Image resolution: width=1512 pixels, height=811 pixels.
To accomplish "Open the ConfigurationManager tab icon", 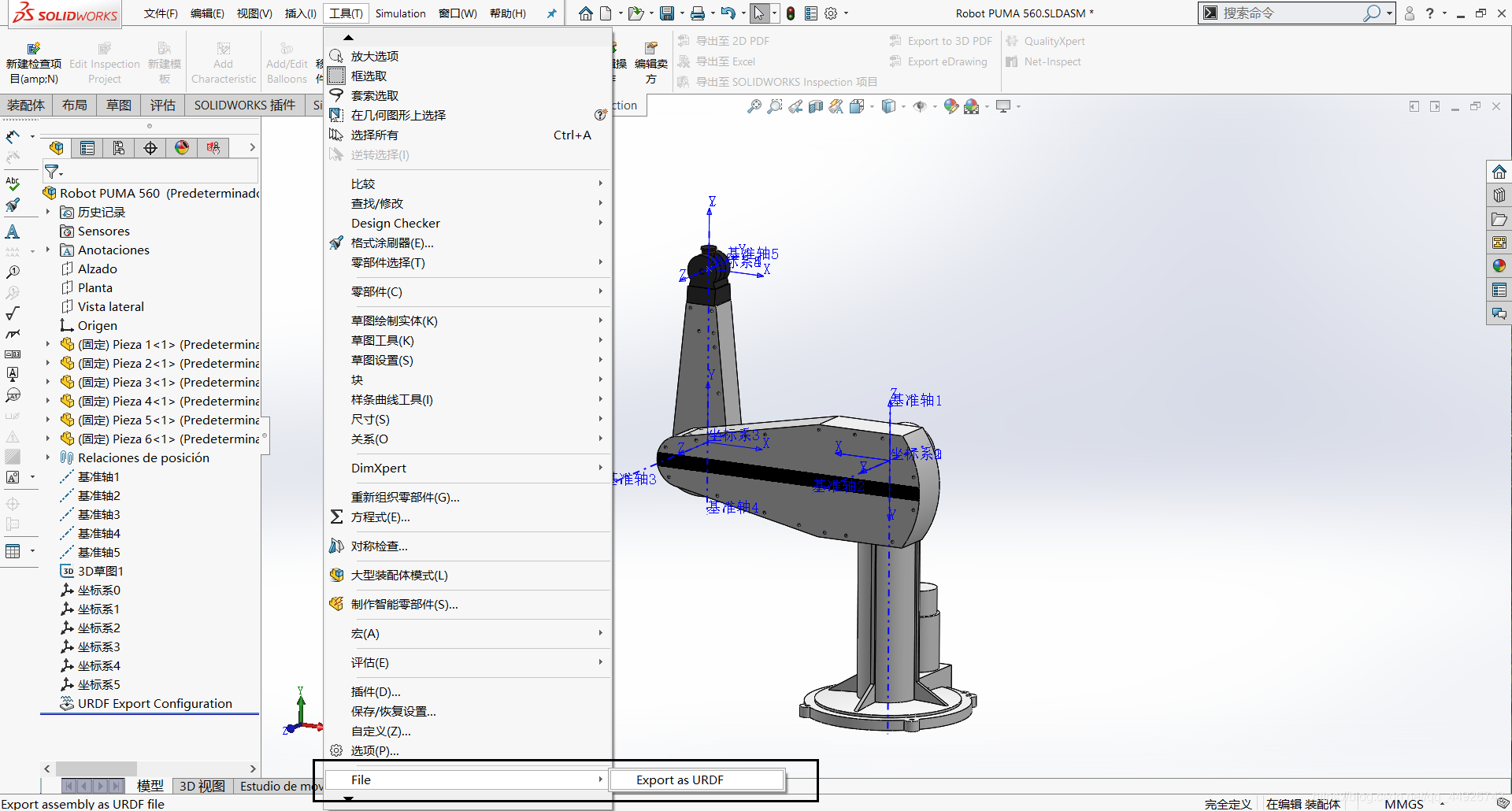I will coord(119,148).
